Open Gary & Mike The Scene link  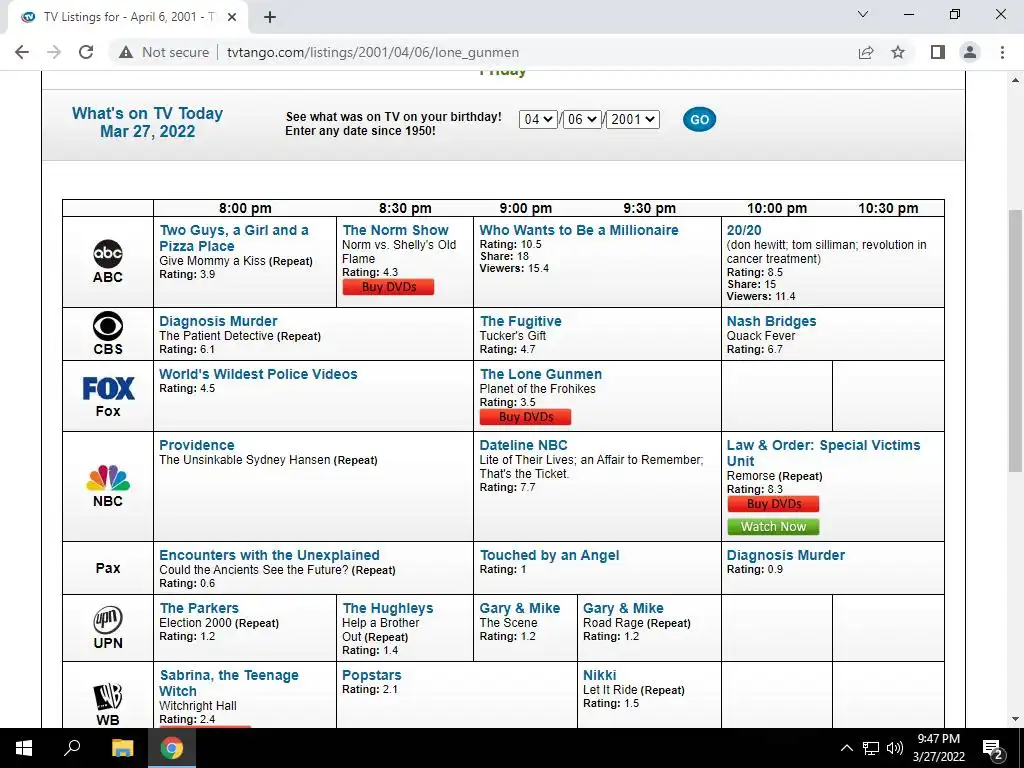pyautogui.click(x=520, y=607)
